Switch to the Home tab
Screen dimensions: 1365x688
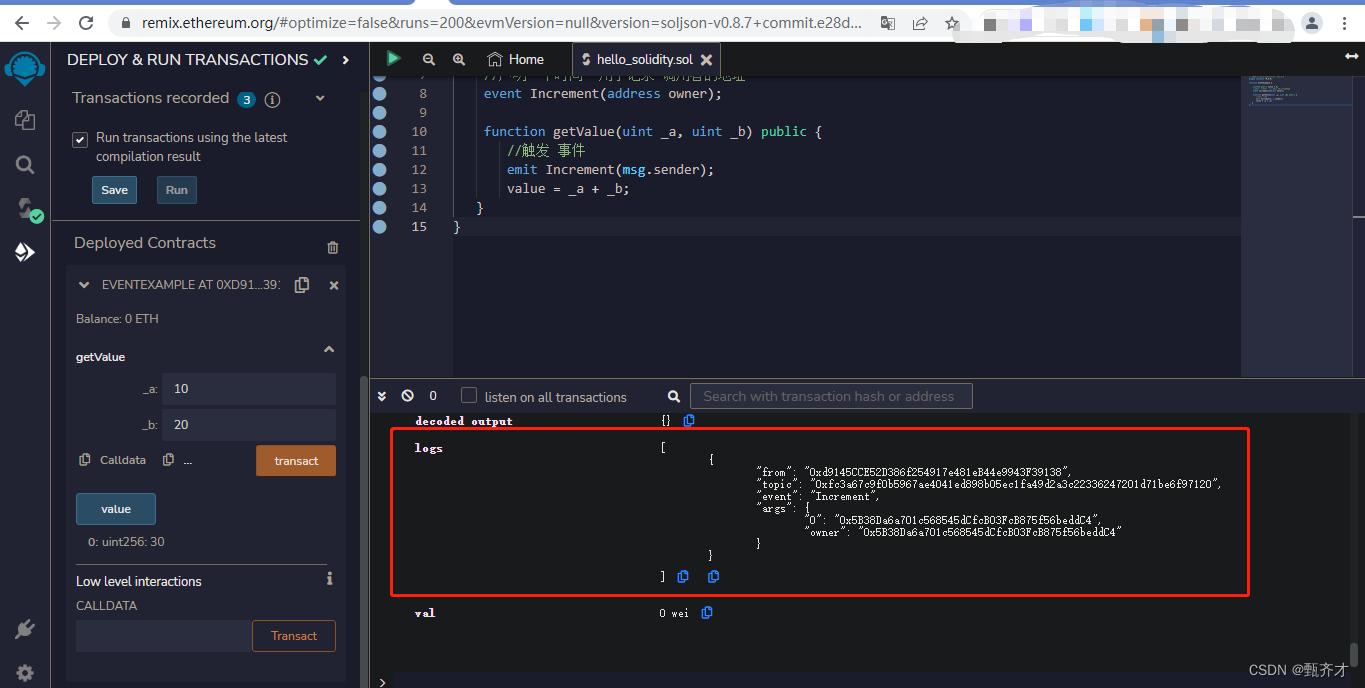pyautogui.click(x=516, y=59)
